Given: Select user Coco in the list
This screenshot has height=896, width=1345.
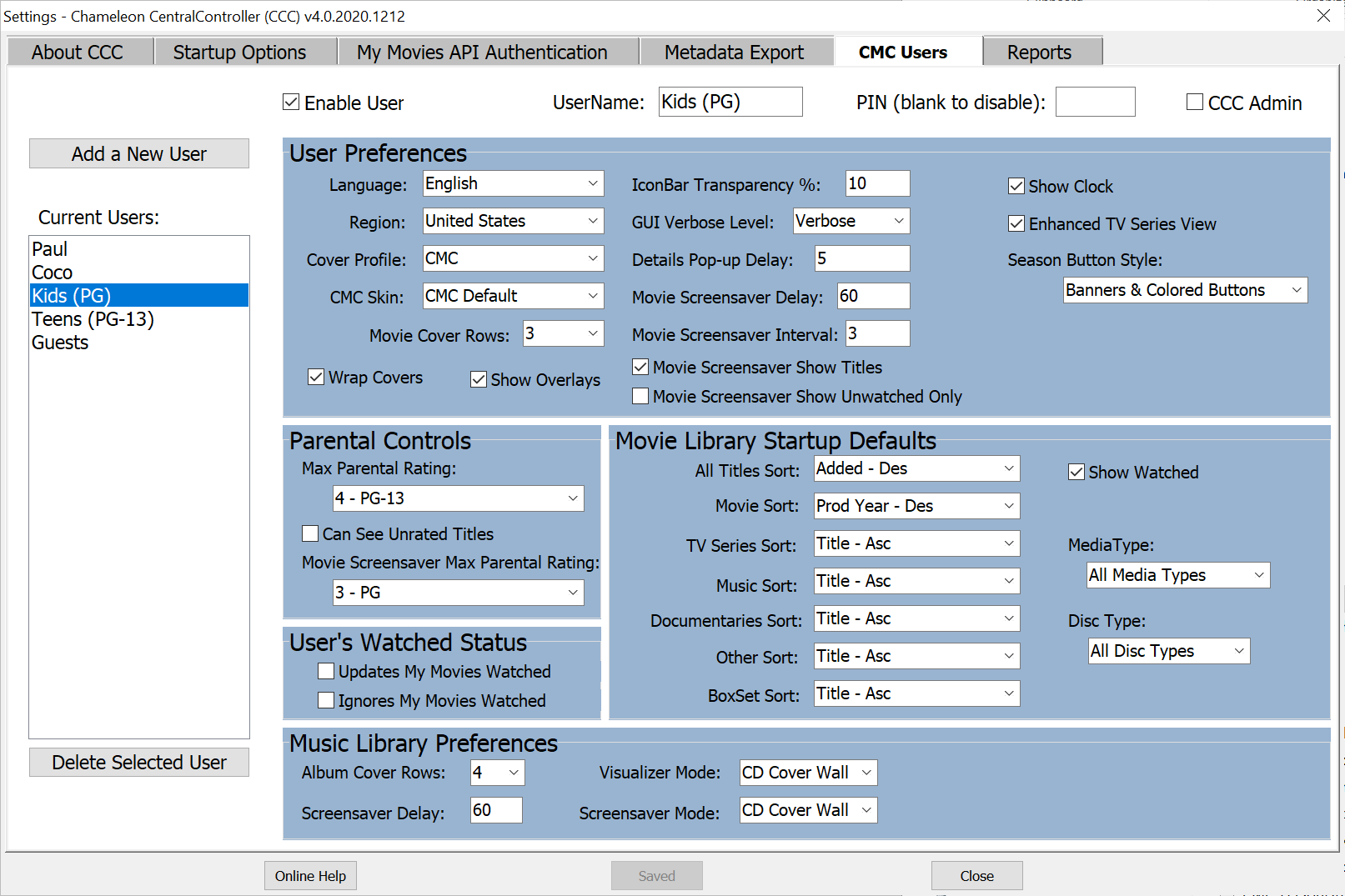Looking at the screenshot, I should pos(138,273).
